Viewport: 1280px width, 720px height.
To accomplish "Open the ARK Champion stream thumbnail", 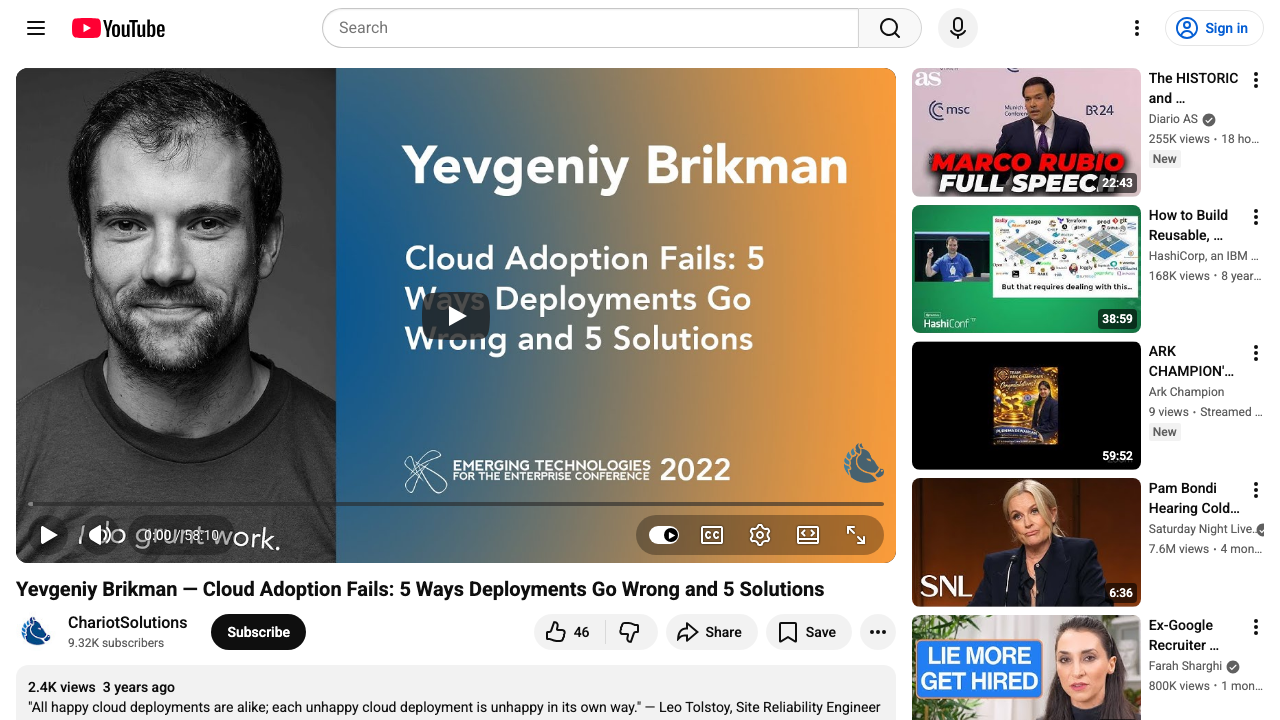I will [x=1026, y=406].
